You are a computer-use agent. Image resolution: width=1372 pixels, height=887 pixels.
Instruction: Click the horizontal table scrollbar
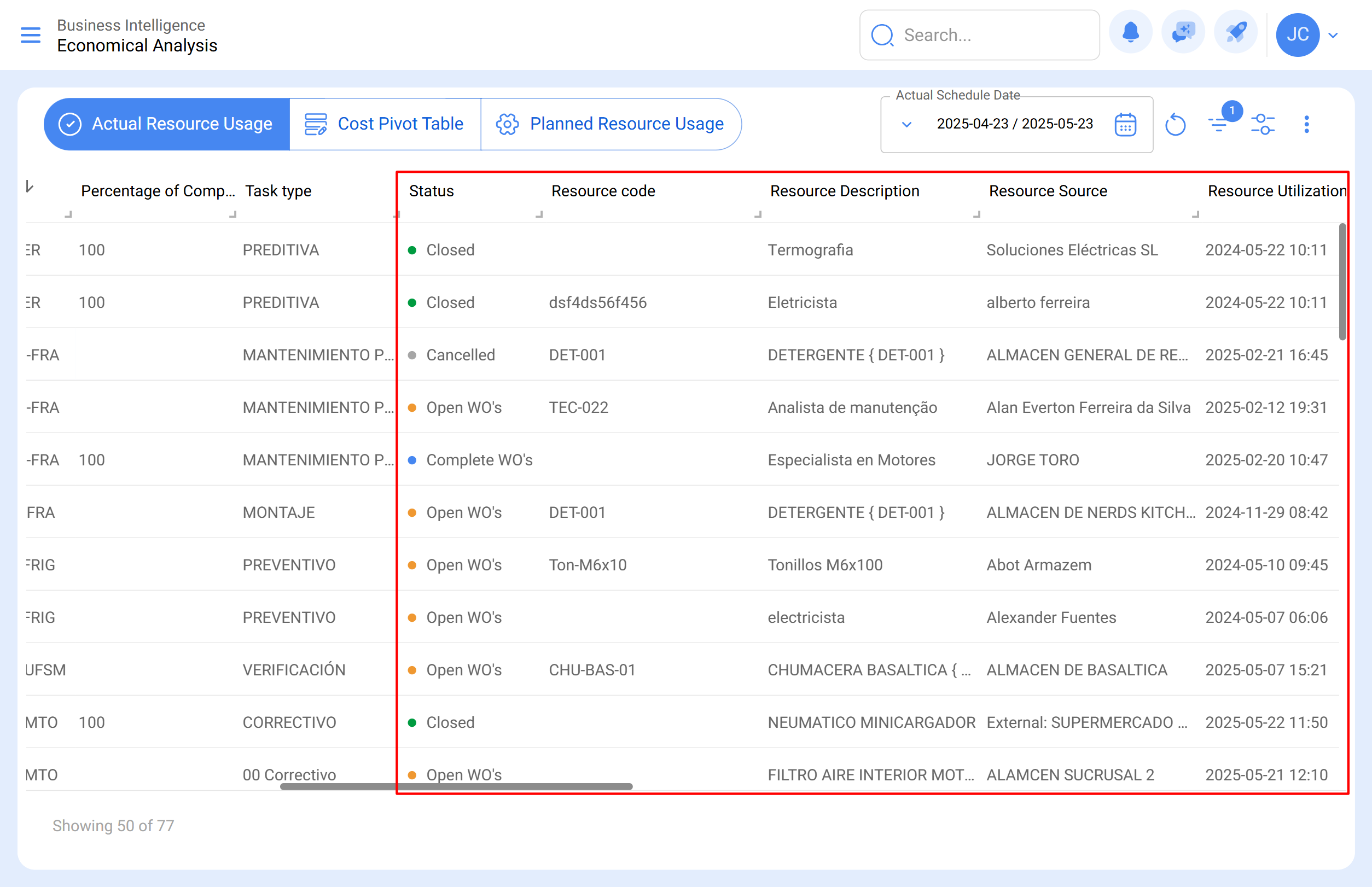tap(456, 786)
